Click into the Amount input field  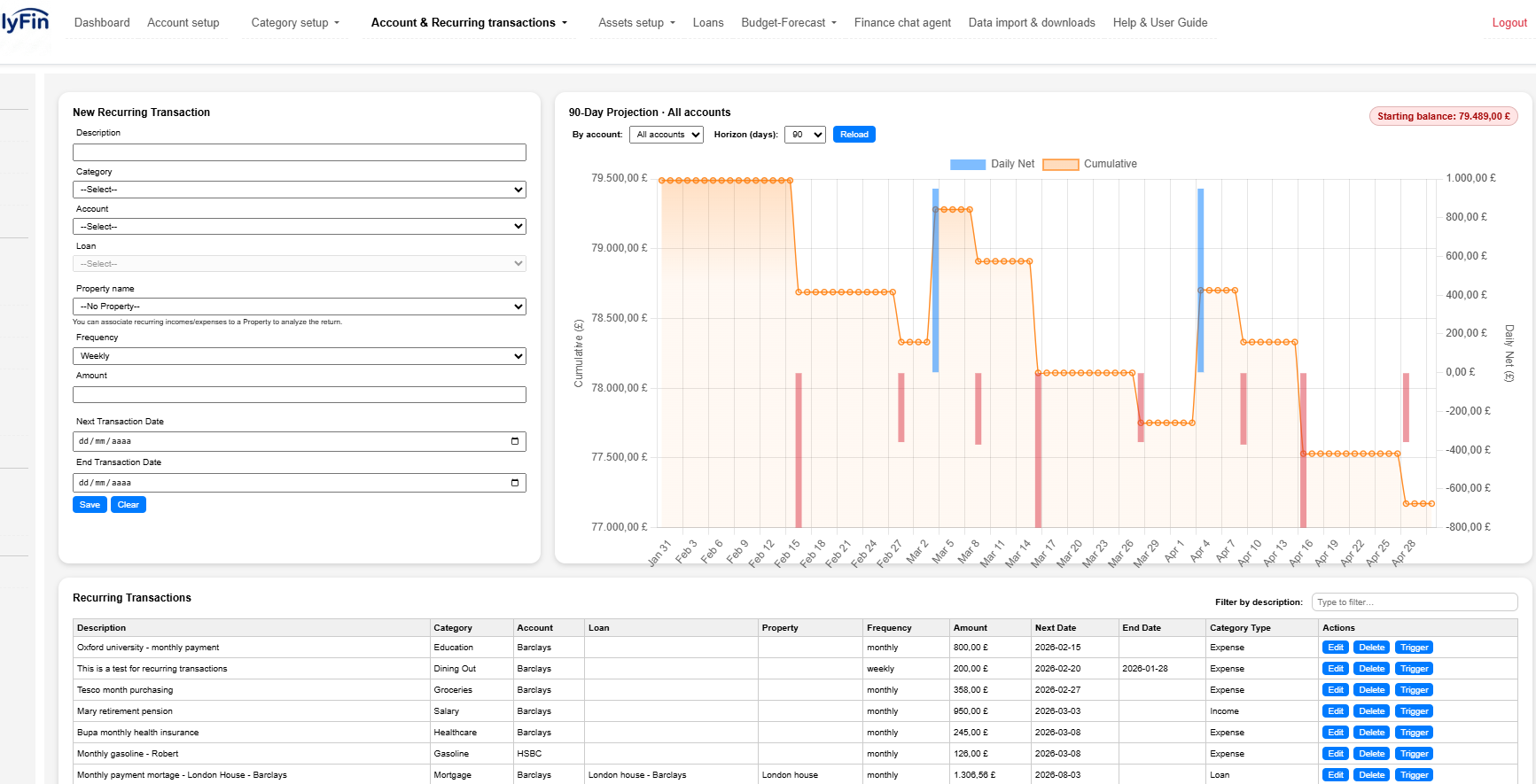click(300, 395)
